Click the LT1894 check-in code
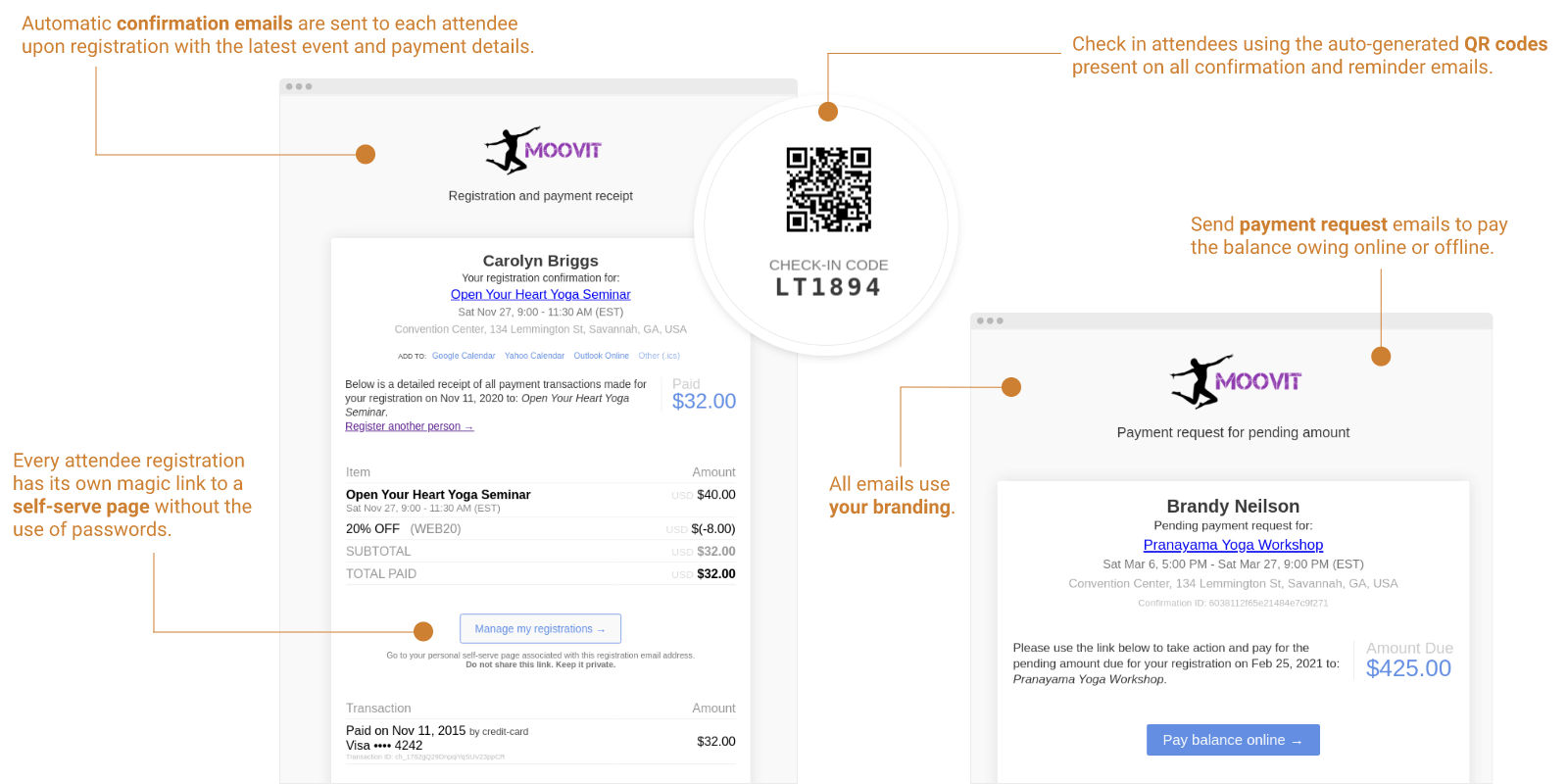This screenshot has width=1568, height=784. [828, 287]
